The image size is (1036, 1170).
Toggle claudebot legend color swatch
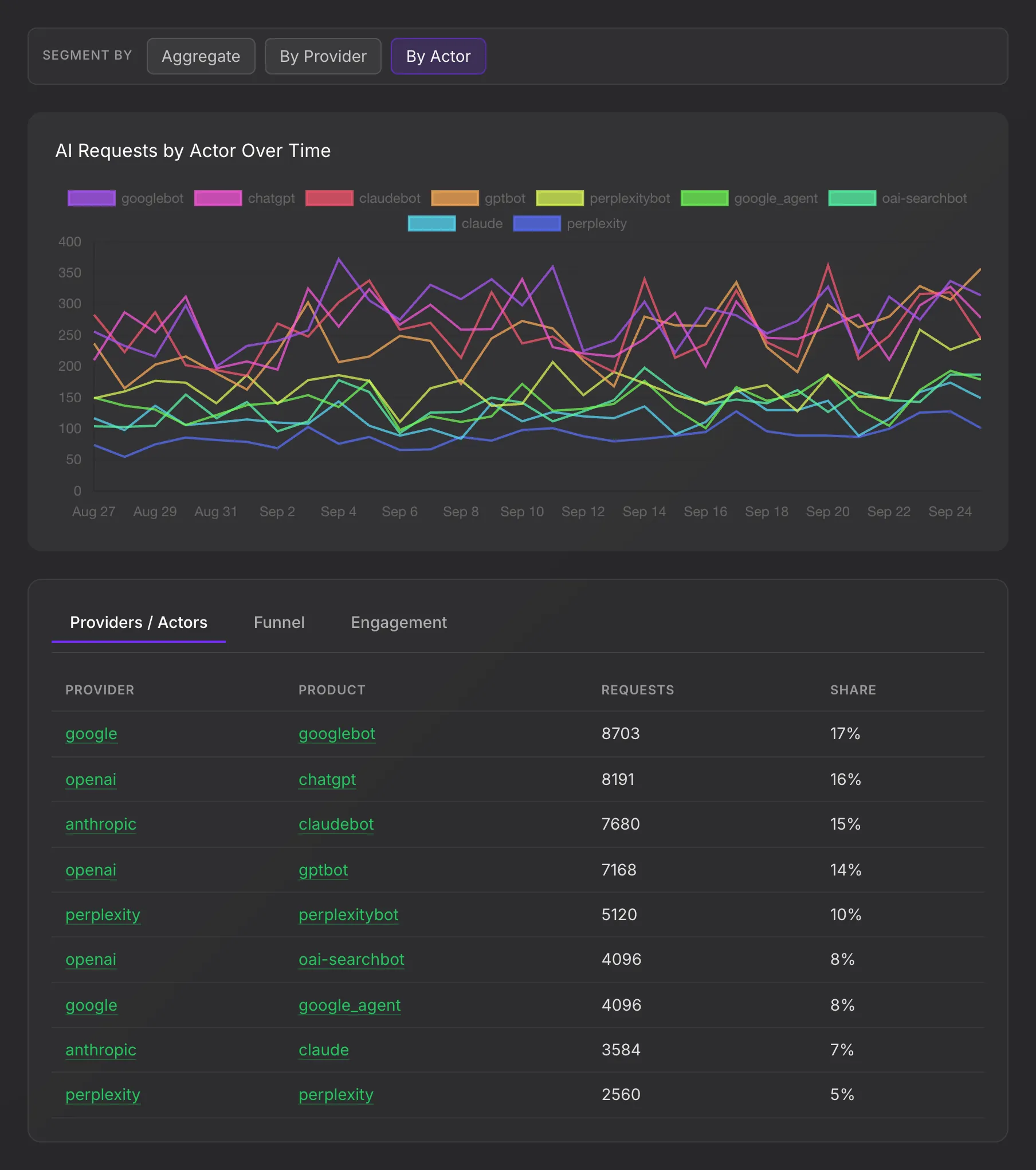coord(329,198)
